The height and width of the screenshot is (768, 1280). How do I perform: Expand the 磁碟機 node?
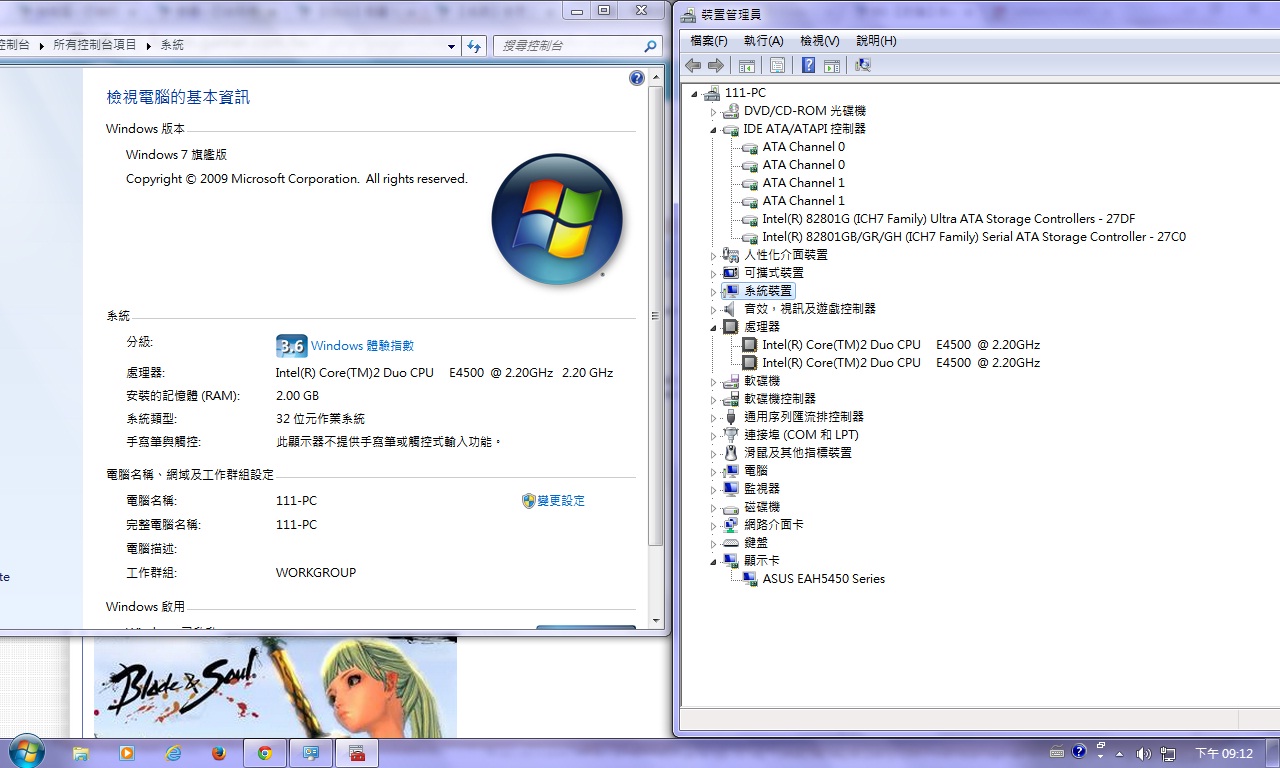pos(714,508)
